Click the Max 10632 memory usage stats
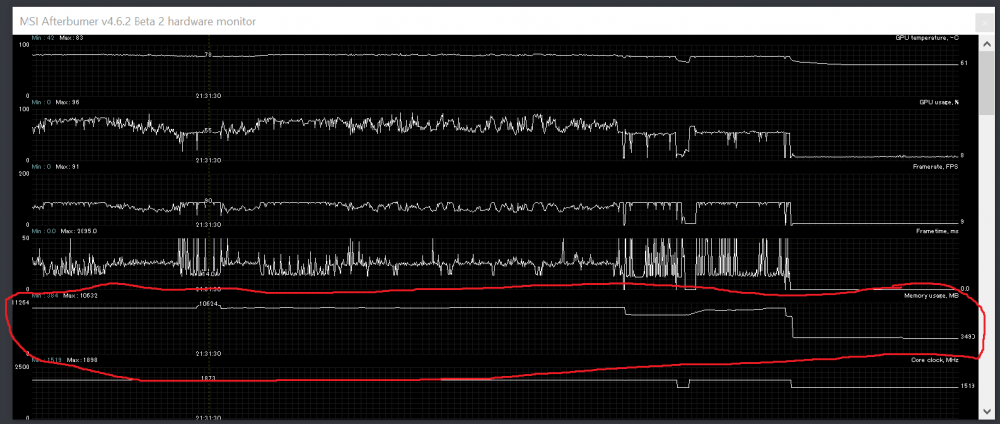This screenshot has height=424, width=1000. click(x=79, y=296)
